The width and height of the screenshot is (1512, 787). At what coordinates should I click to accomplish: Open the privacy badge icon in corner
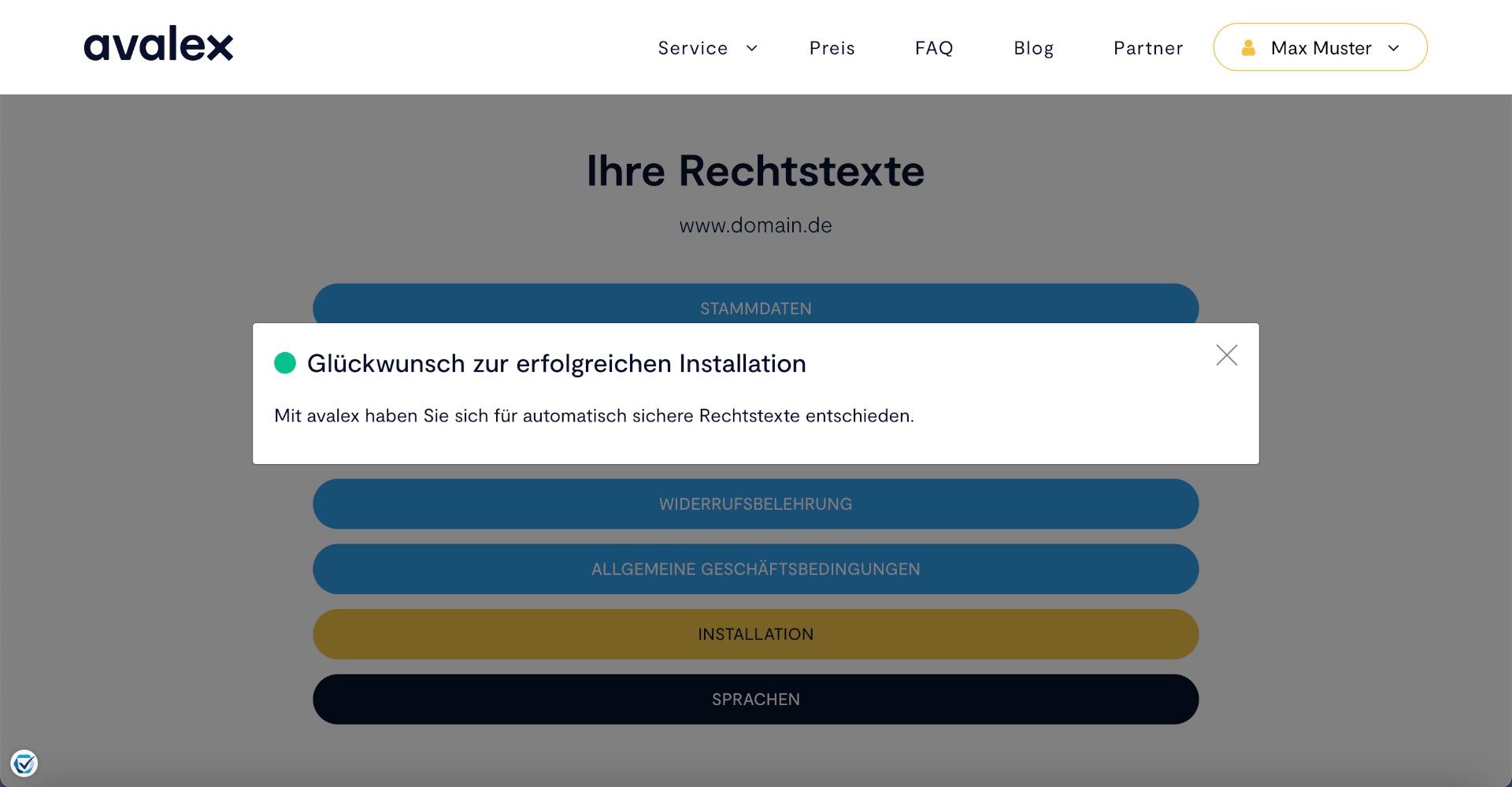pos(24,763)
